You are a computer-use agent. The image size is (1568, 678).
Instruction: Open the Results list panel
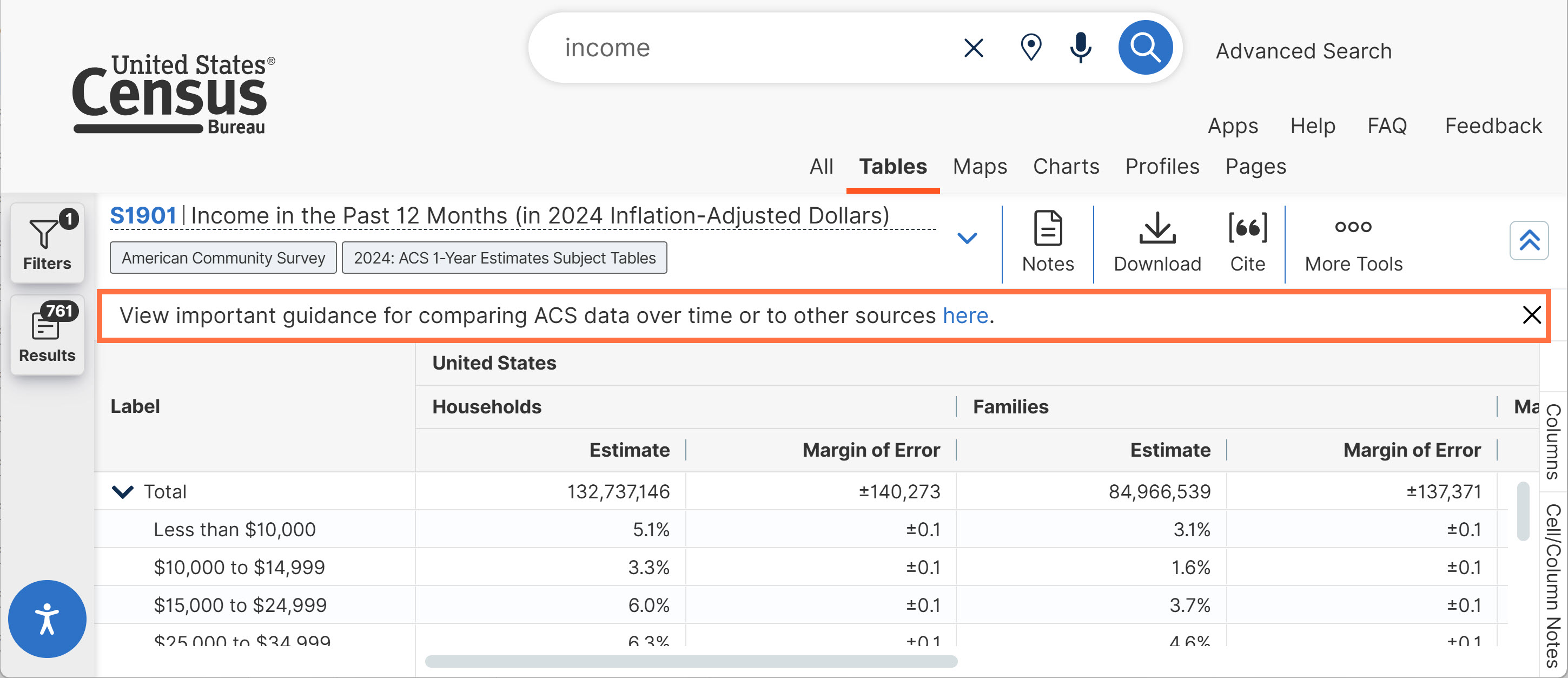click(x=47, y=334)
